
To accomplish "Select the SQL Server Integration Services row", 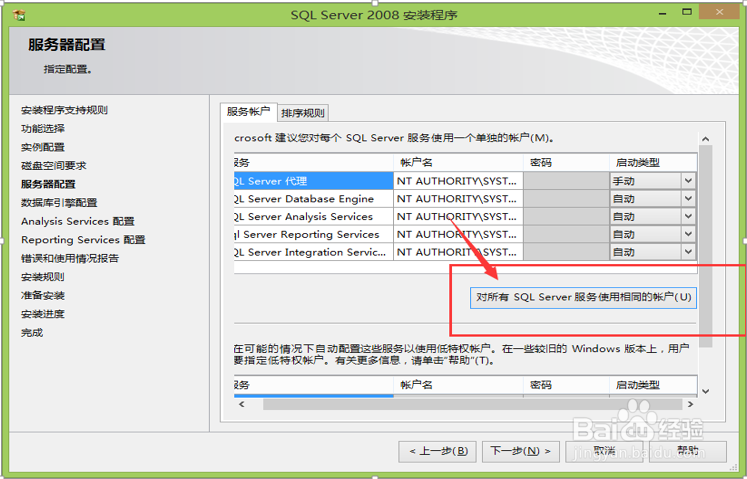I will click(313, 252).
